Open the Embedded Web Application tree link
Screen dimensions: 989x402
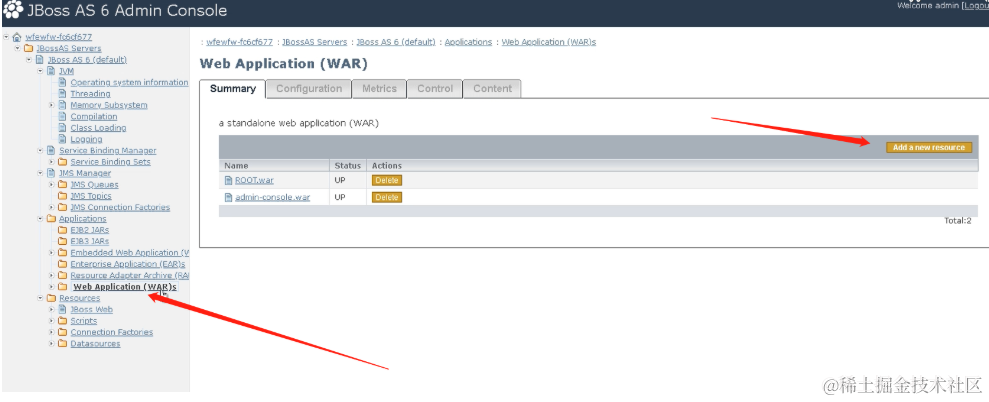pyautogui.click(x=129, y=253)
